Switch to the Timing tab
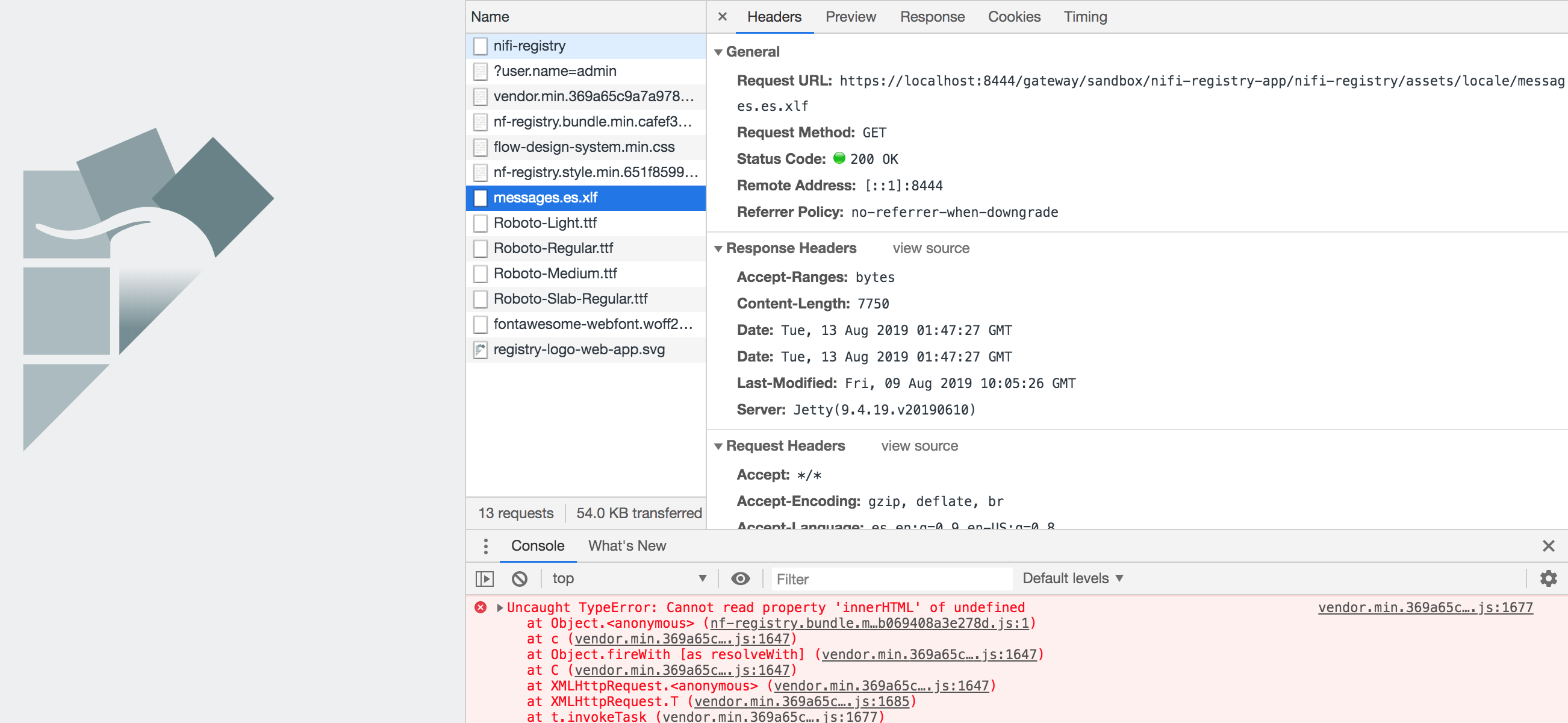This screenshot has height=723, width=1568. [x=1084, y=16]
